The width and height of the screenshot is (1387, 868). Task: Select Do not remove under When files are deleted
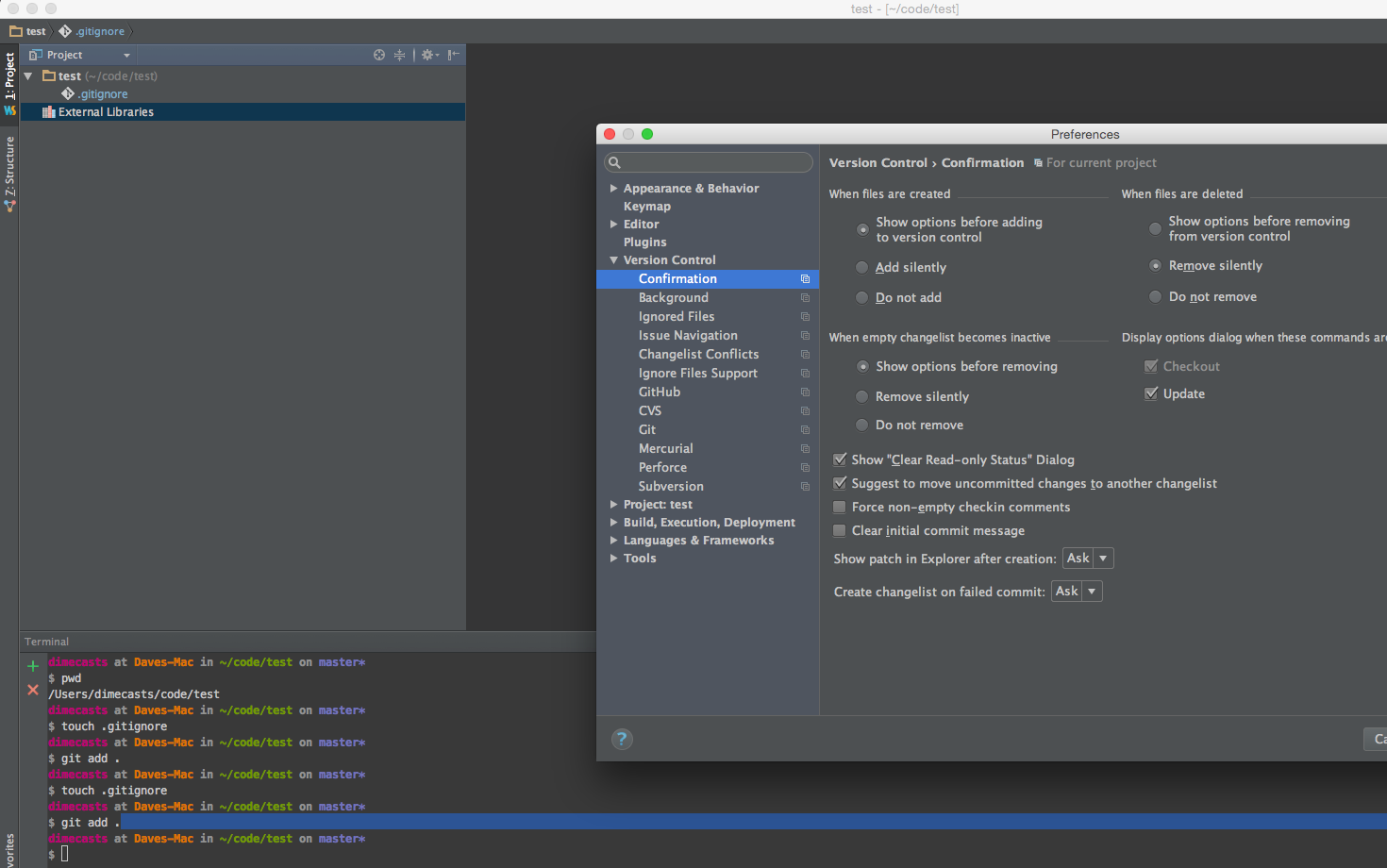click(1155, 296)
